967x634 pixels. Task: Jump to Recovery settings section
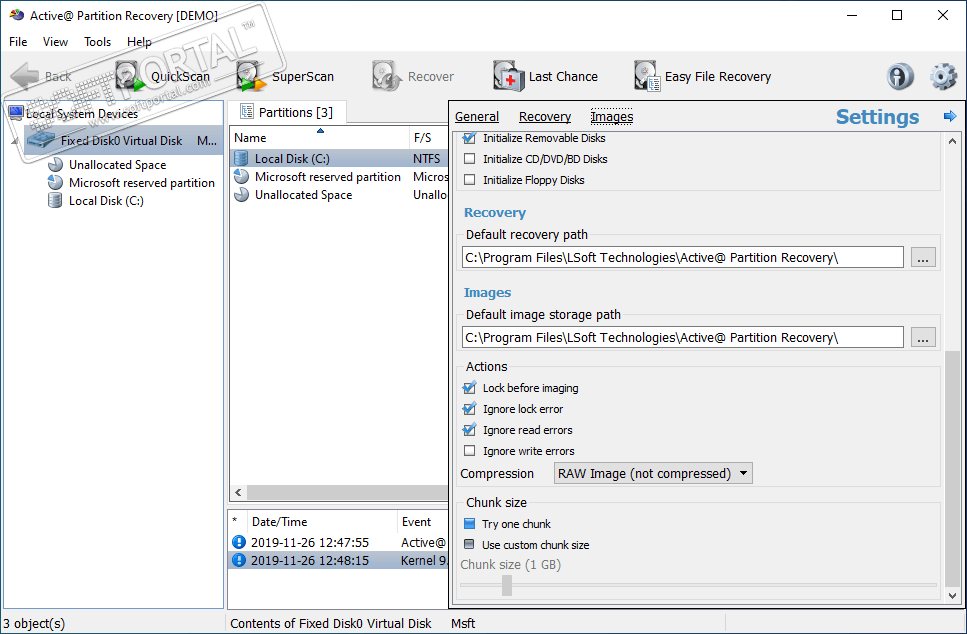pos(545,117)
